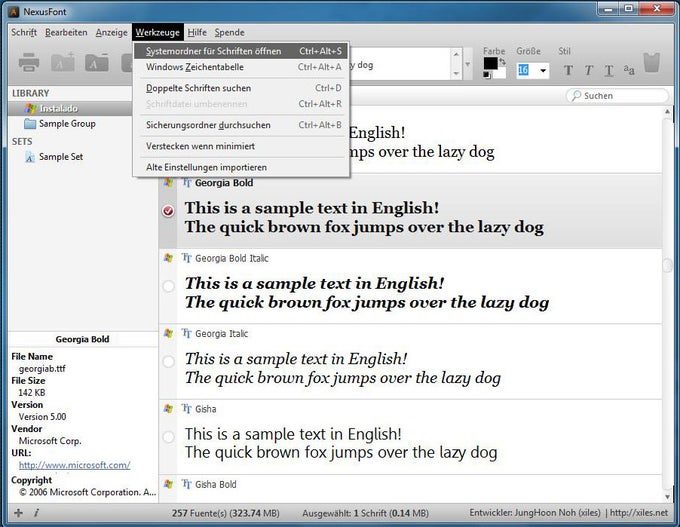Click the Georgia Bold Italic sample text
The height and width of the screenshot is (527, 680).
pyautogui.click(x=366, y=293)
